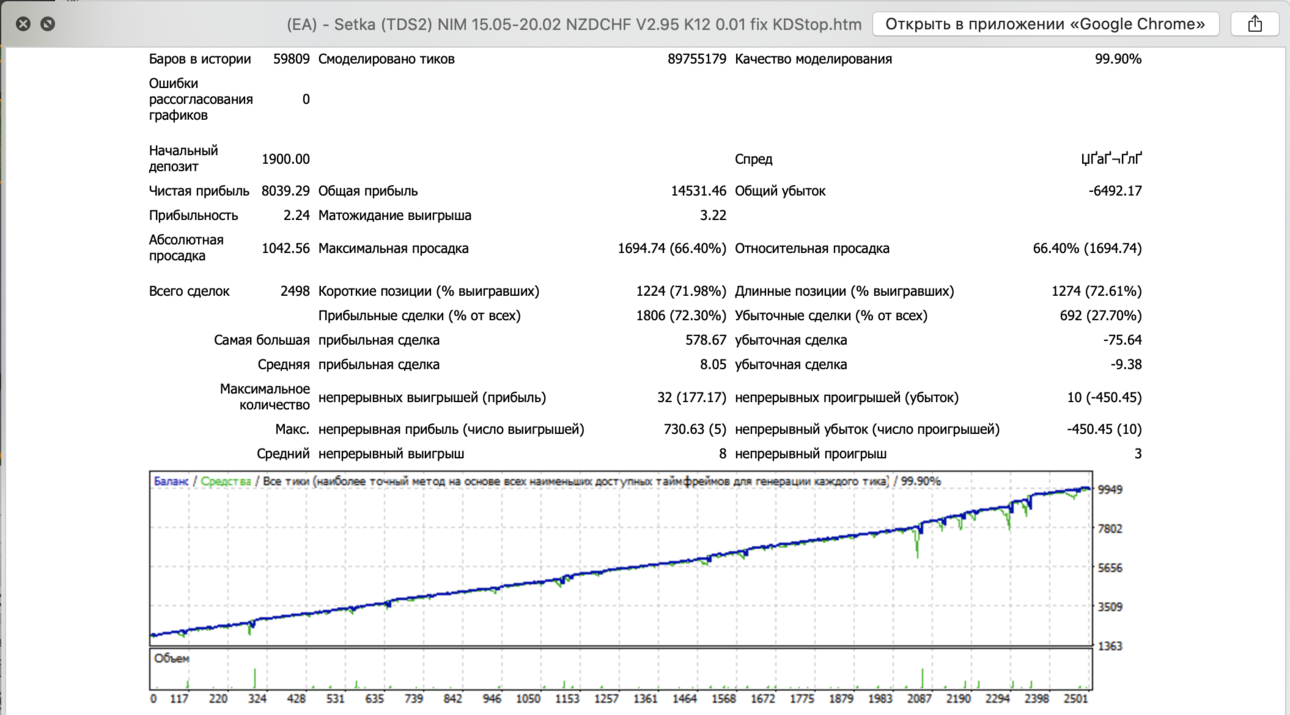This screenshot has width=1290, height=715.
Task: Select average profit trade value 8.05
Action: pyautogui.click(x=713, y=365)
